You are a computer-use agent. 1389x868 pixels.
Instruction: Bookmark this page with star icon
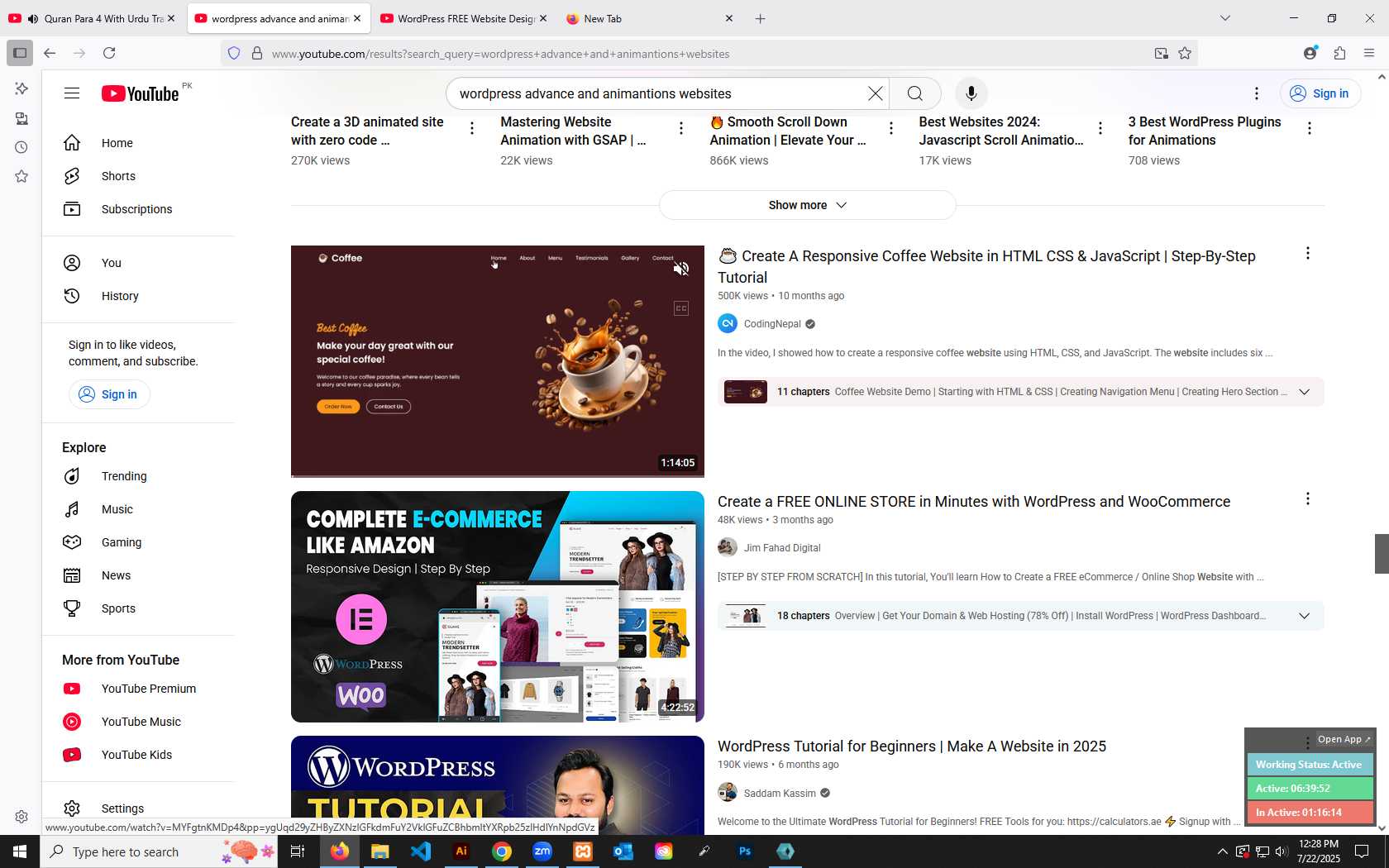pyautogui.click(x=1185, y=53)
